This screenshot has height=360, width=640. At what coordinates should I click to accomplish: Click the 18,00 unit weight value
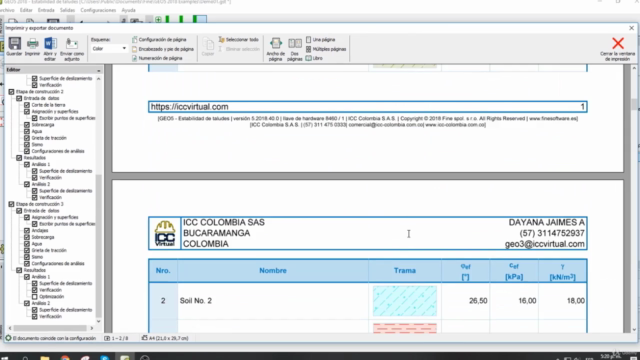point(576,301)
